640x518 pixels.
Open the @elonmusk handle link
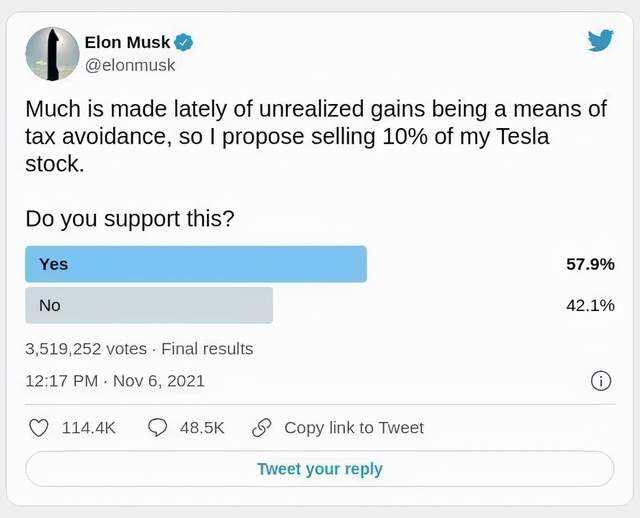click(x=129, y=65)
